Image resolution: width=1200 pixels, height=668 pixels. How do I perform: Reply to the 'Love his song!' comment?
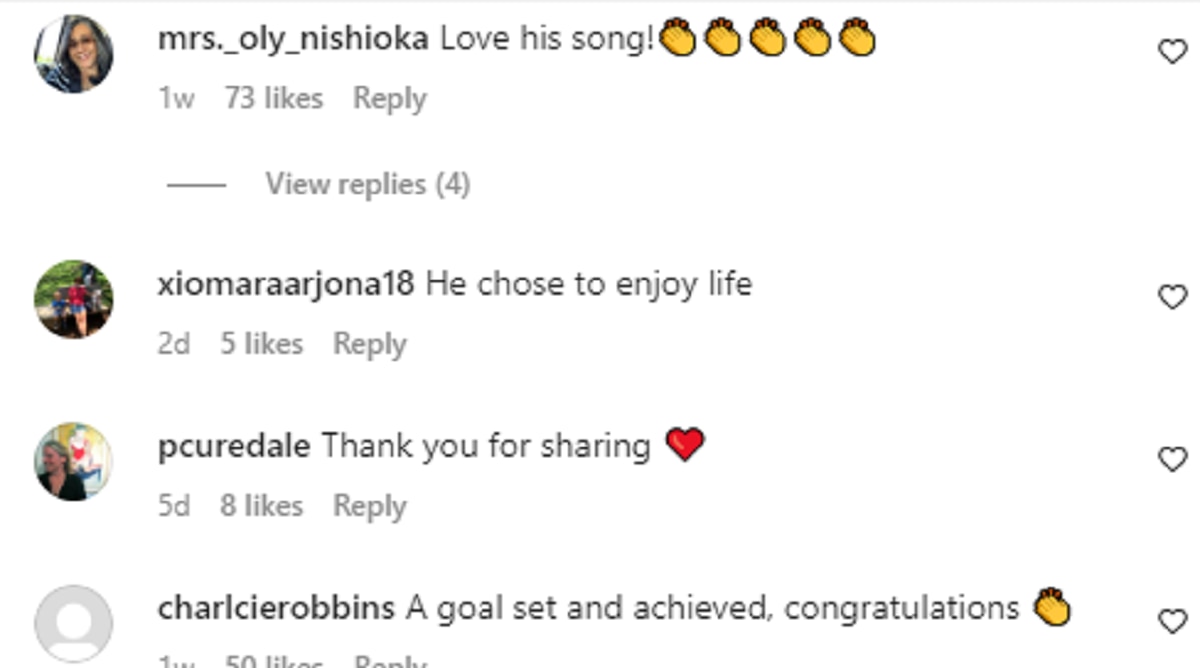coord(389,99)
